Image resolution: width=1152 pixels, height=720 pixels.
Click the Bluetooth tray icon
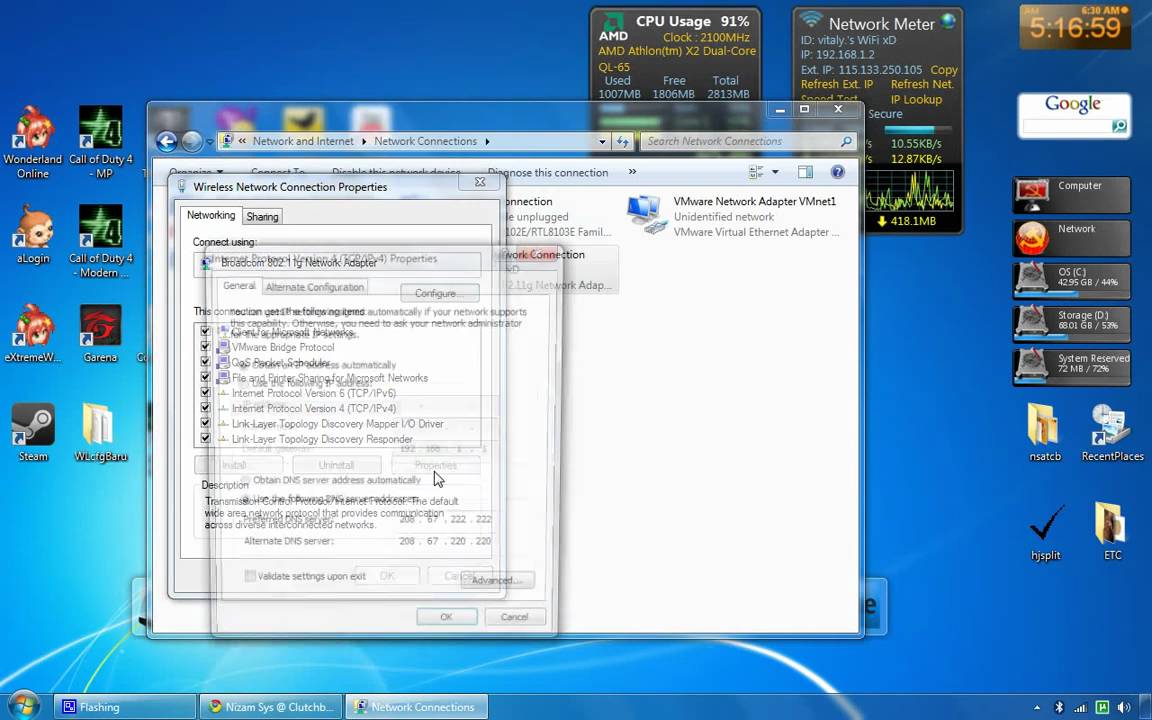[1059, 708]
